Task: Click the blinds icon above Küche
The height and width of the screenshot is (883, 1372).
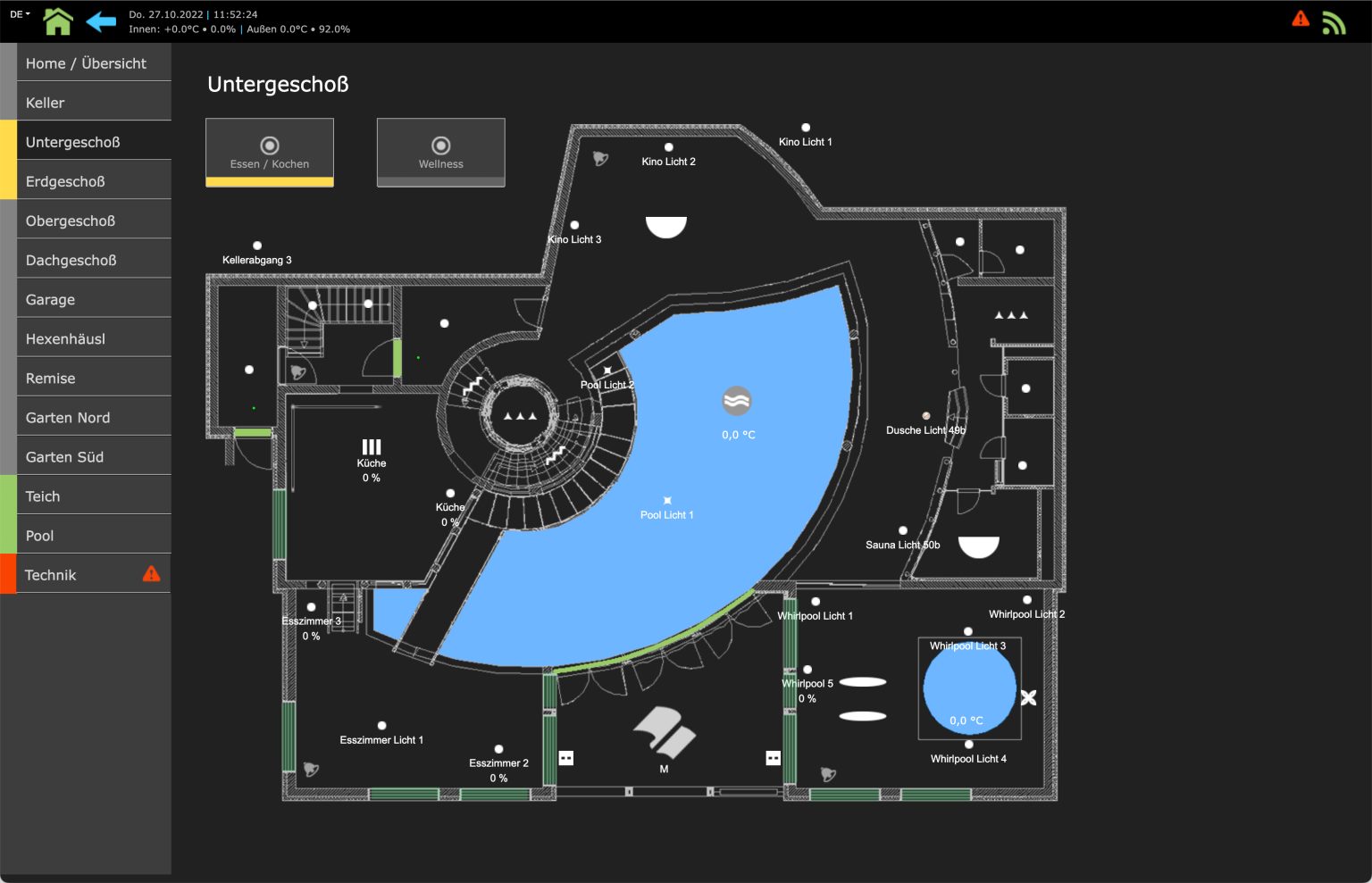Action: [372, 447]
